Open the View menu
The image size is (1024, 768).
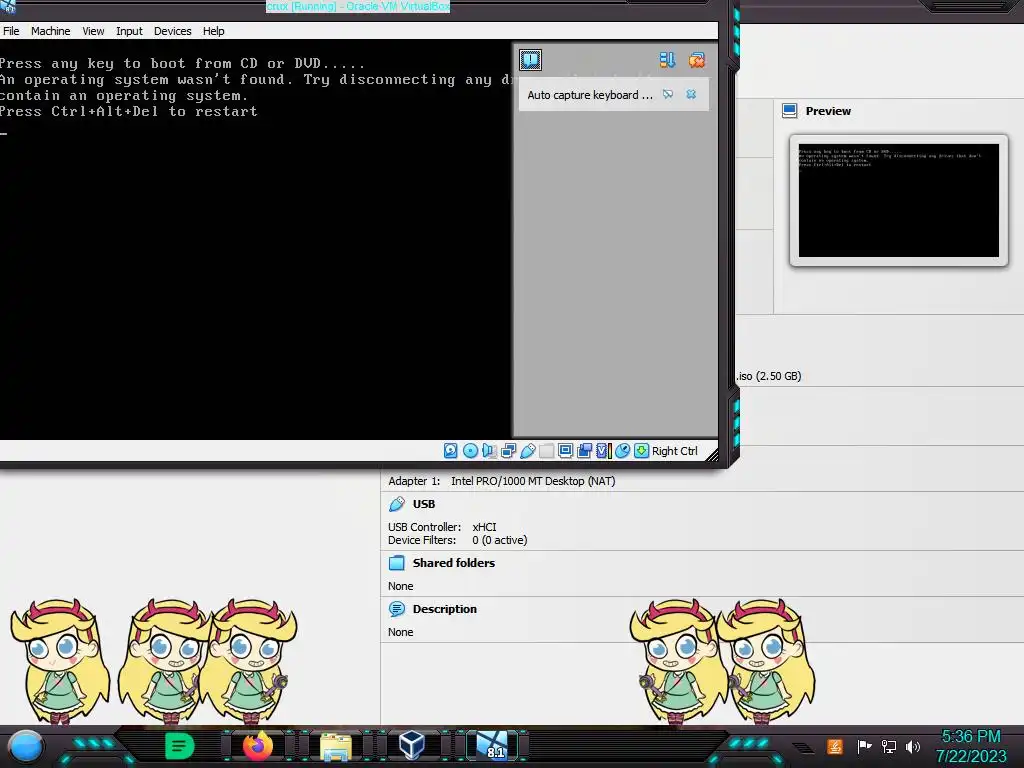(x=93, y=31)
